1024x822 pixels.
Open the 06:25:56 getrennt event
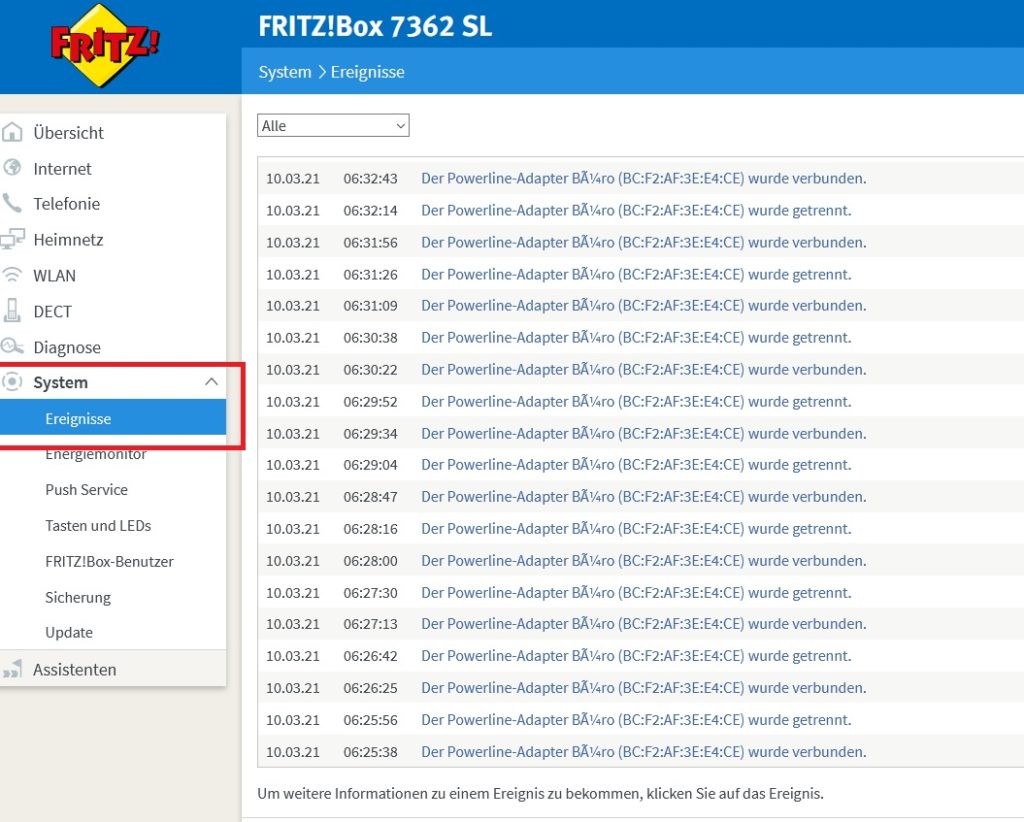click(636, 720)
